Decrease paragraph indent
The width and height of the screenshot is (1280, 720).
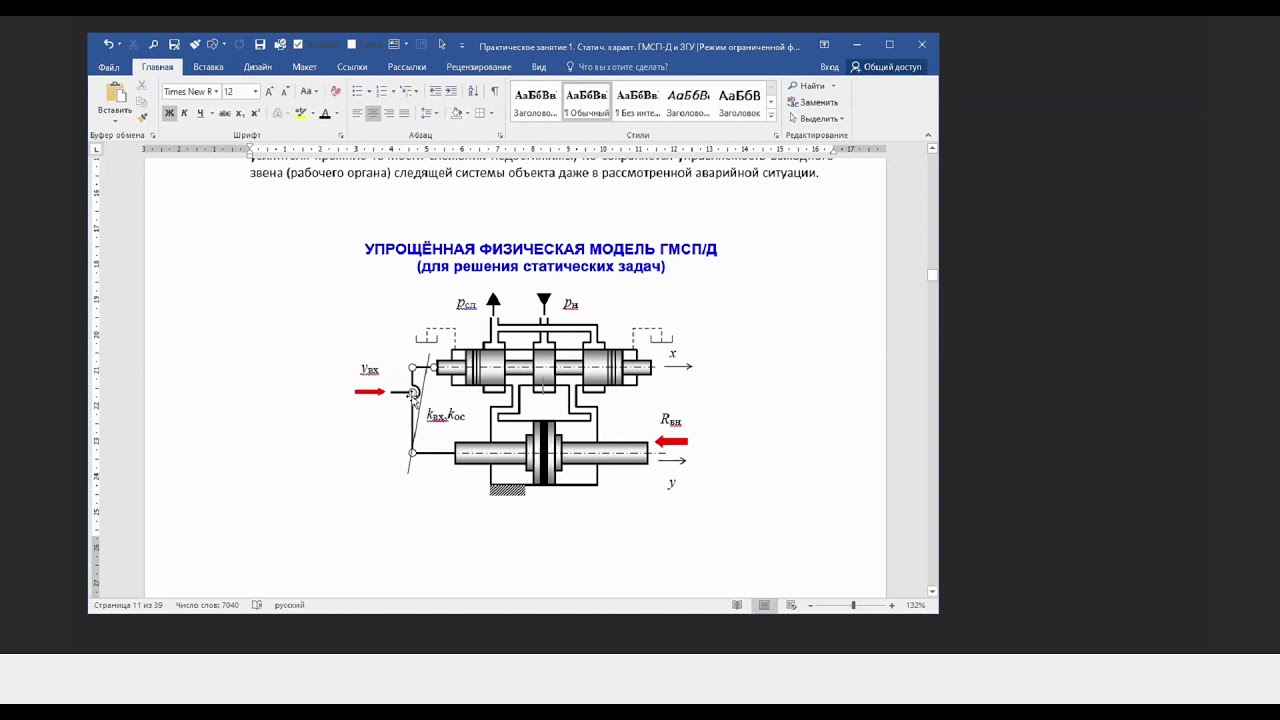(x=435, y=91)
